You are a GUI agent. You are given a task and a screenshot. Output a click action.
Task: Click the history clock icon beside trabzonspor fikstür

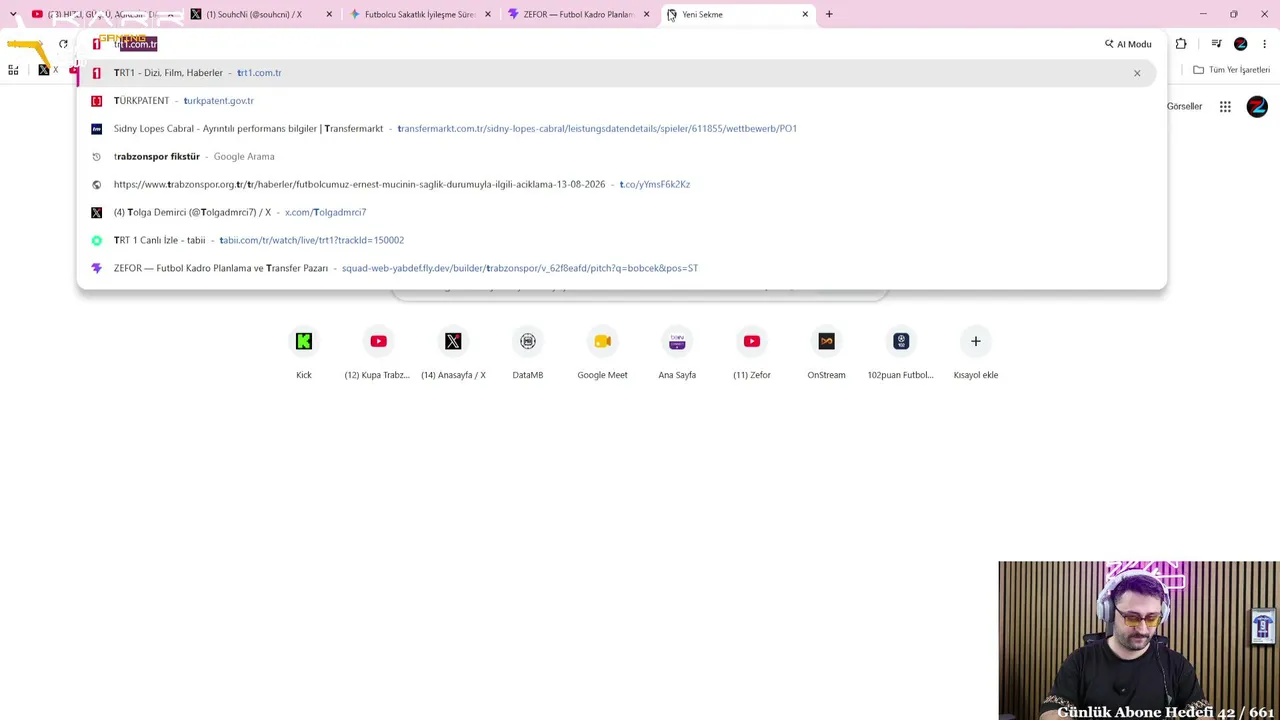tap(96, 157)
